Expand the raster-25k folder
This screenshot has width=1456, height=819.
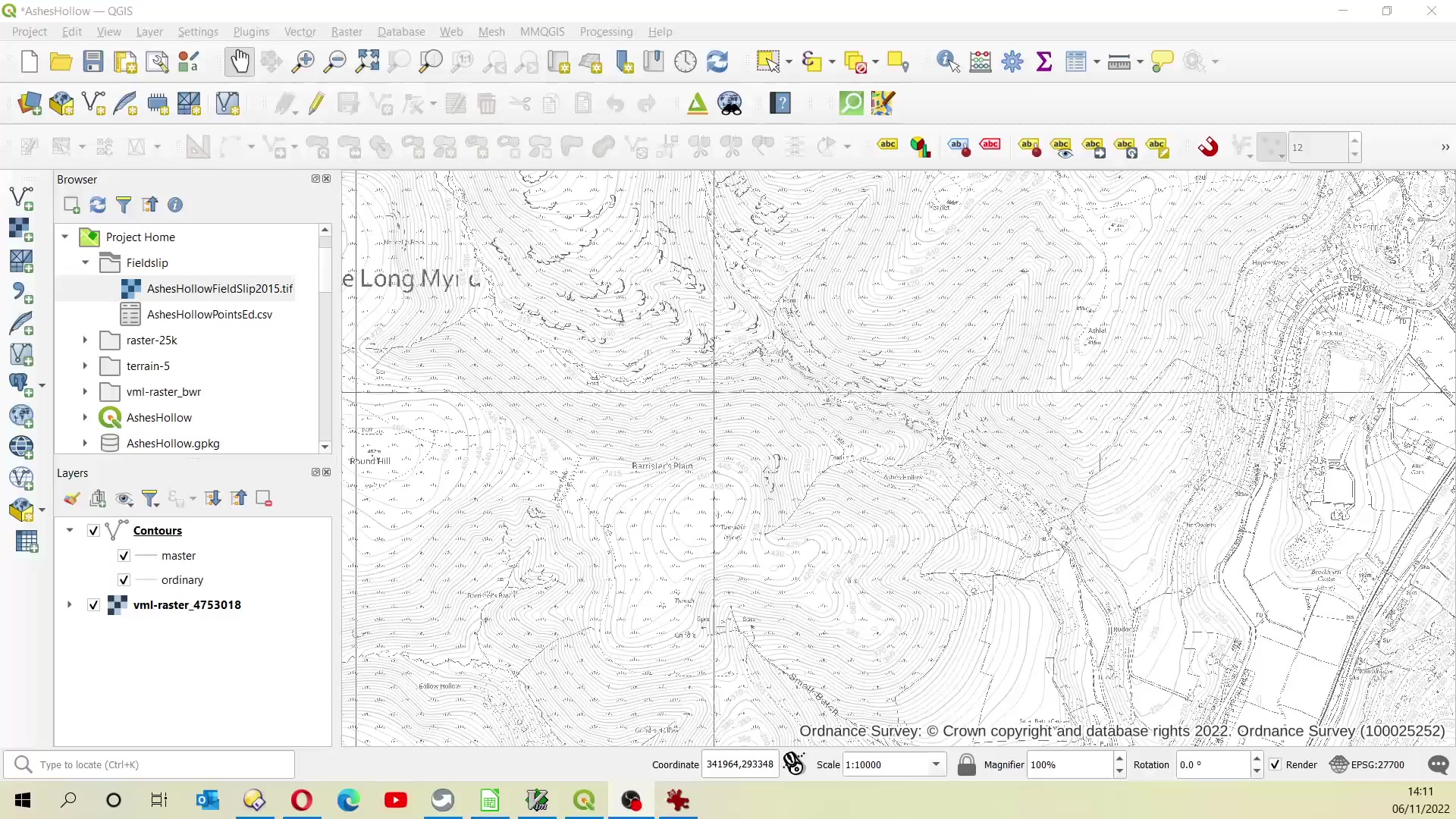pos(85,340)
